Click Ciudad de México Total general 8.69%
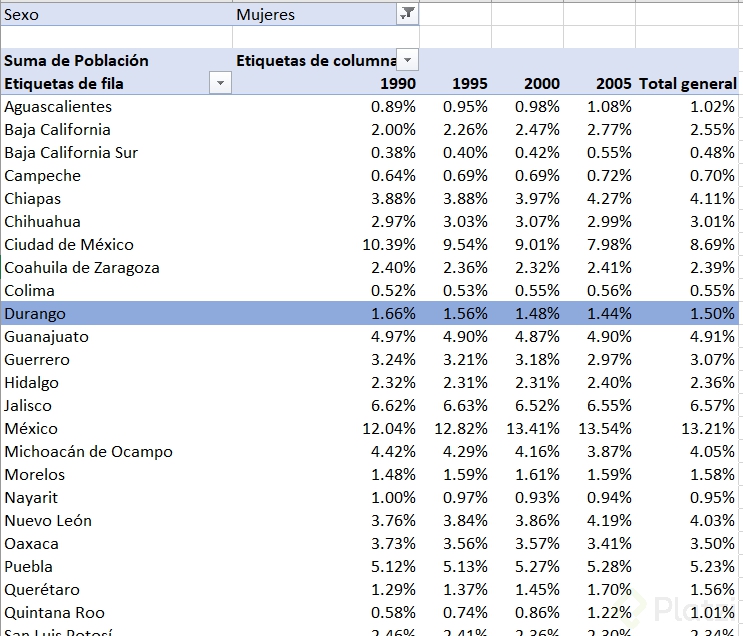The width and height of the screenshot is (743, 636). (x=712, y=245)
